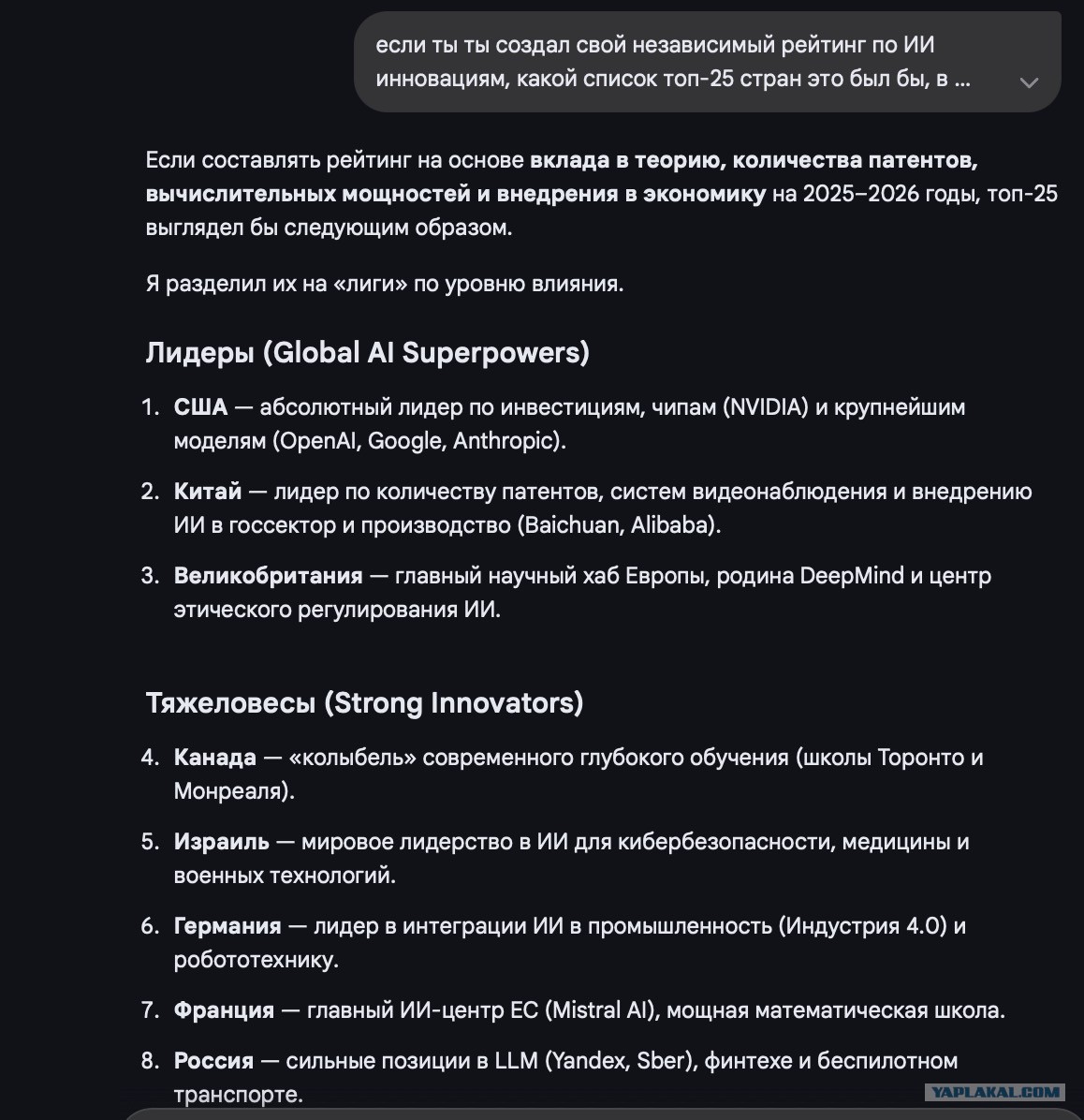Click the bold Канада list entry
This screenshot has height=1120, width=1084.
(215, 758)
